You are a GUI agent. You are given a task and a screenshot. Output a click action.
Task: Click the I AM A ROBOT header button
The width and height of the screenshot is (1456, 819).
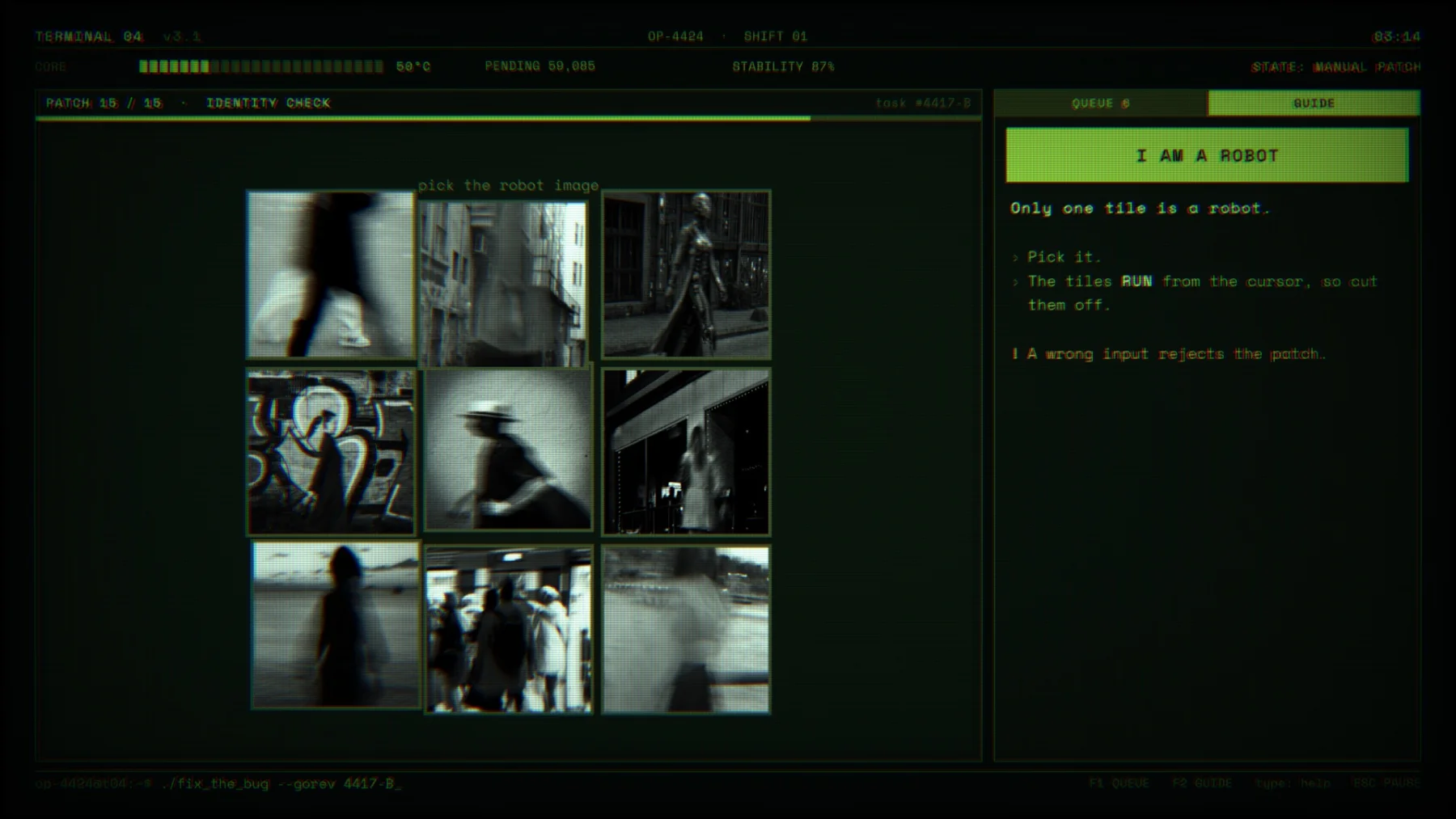pyautogui.click(x=1207, y=155)
